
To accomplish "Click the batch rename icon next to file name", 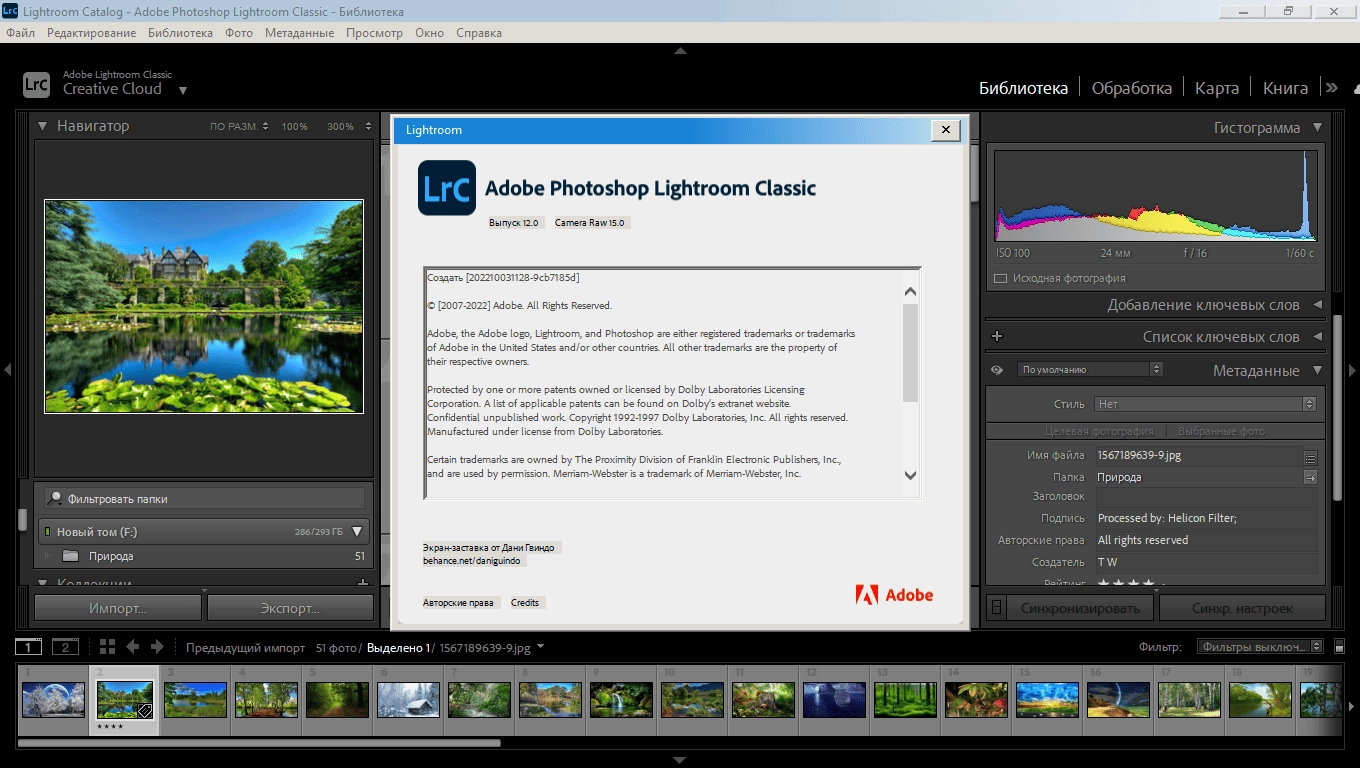I will pyautogui.click(x=1310, y=456).
